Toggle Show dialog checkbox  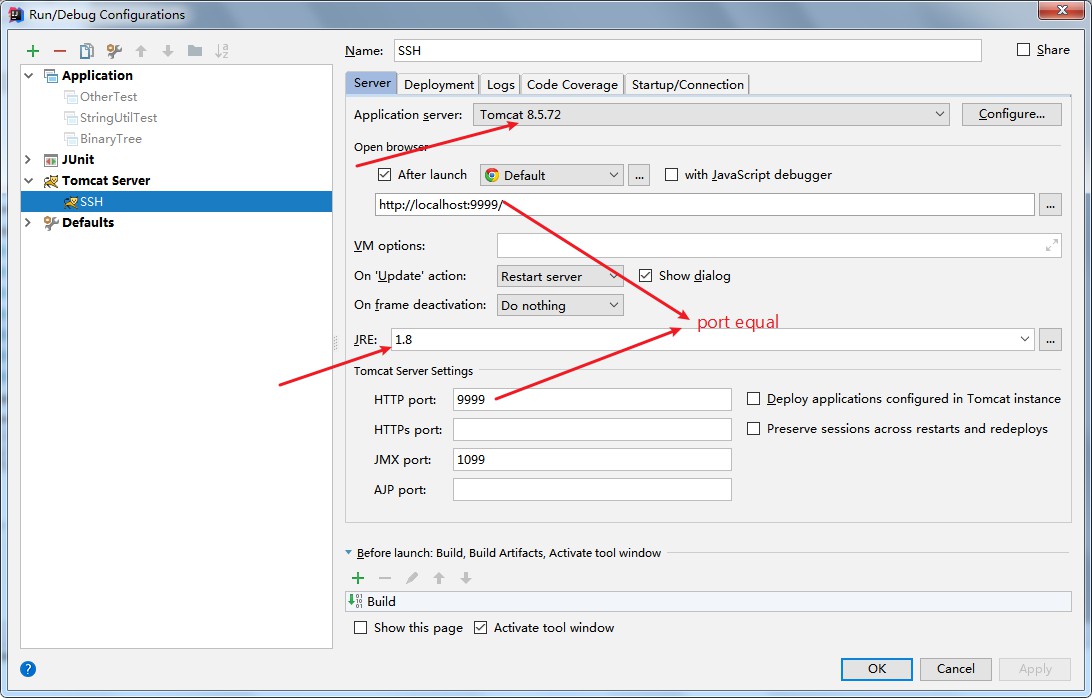click(646, 276)
